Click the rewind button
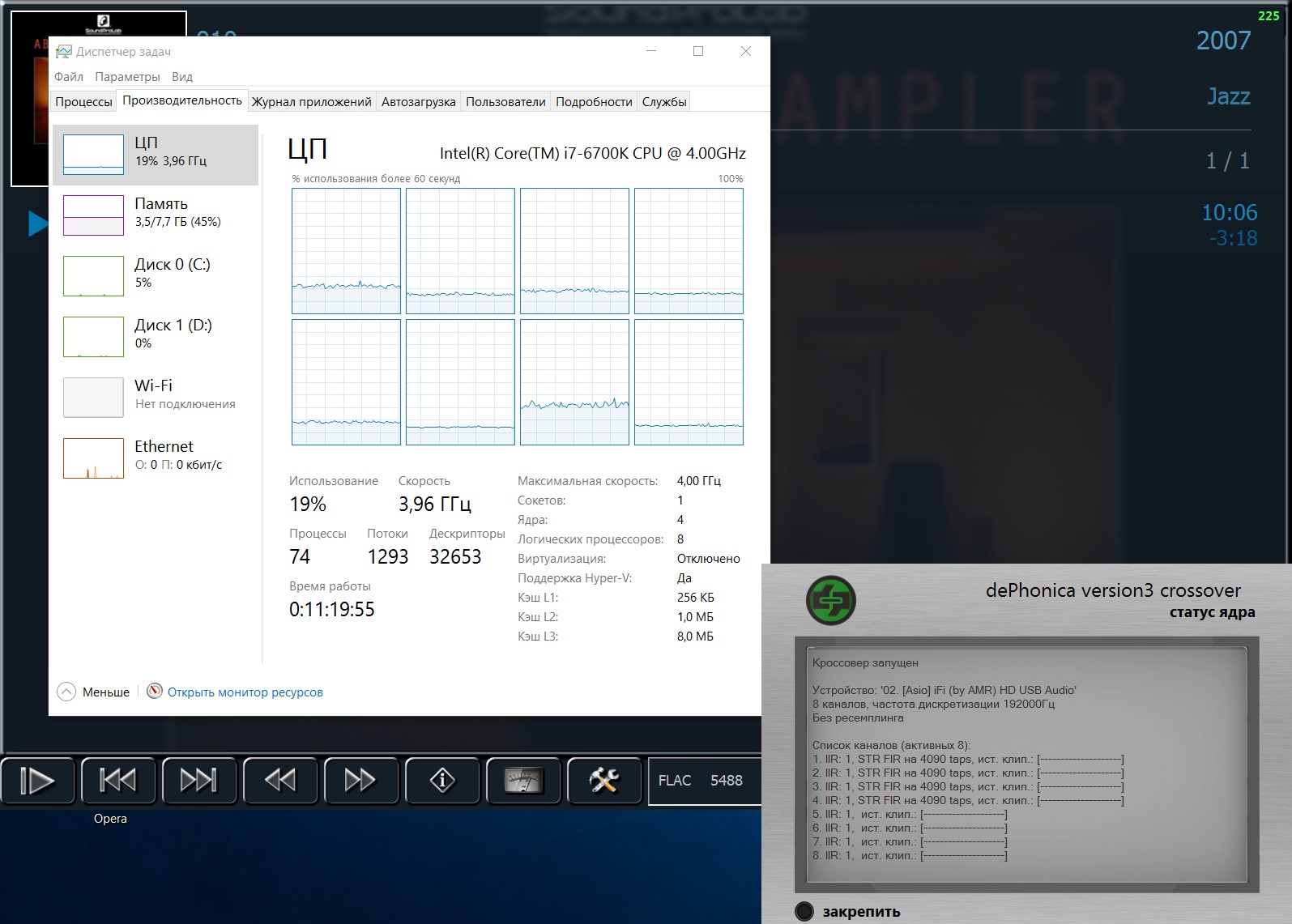 (280, 781)
